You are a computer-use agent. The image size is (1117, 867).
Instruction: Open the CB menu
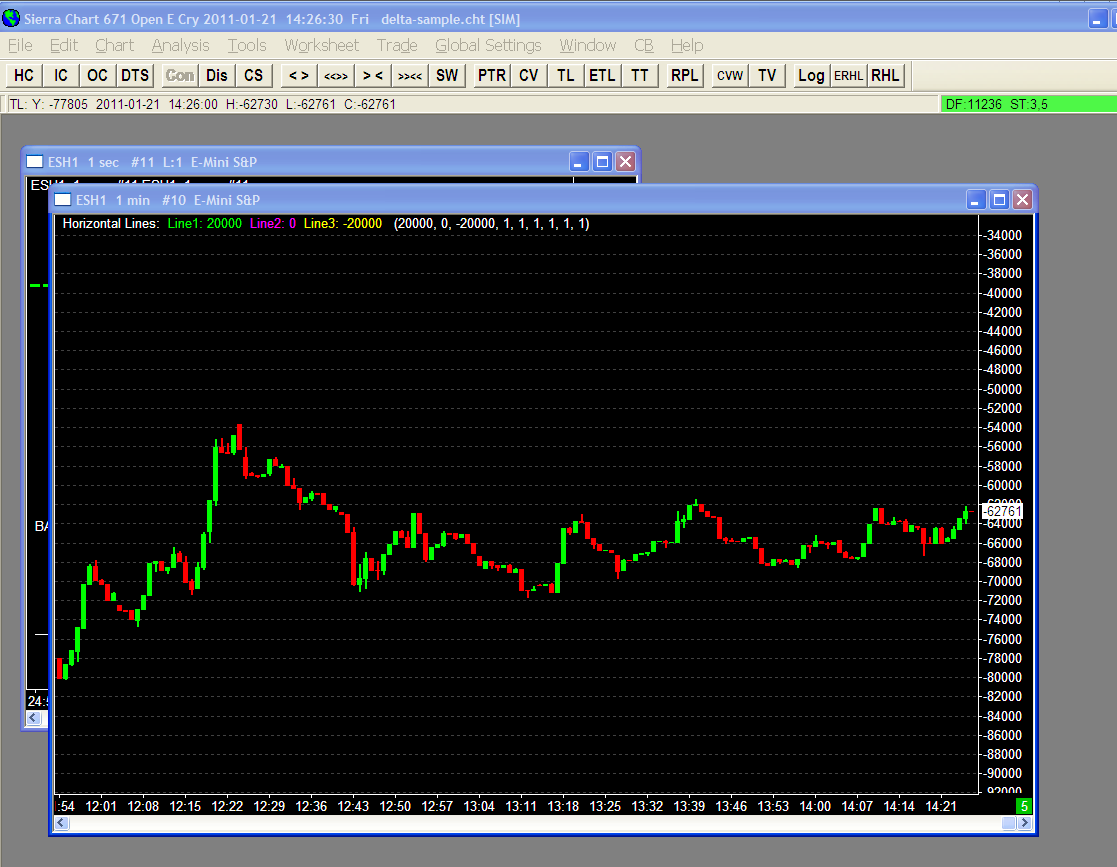[643, 46]
